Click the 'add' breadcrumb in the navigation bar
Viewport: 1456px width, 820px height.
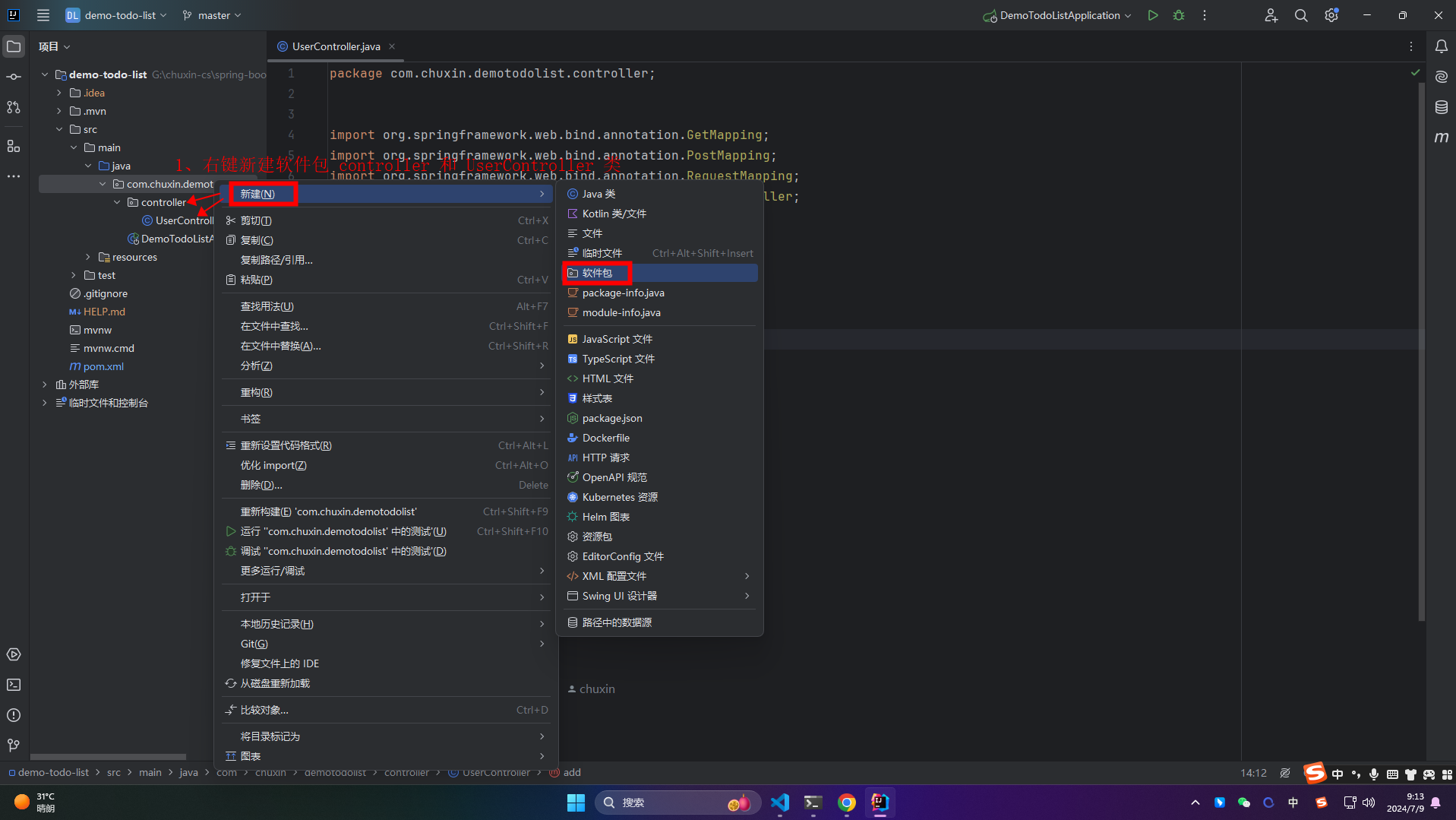coord(572,773)
